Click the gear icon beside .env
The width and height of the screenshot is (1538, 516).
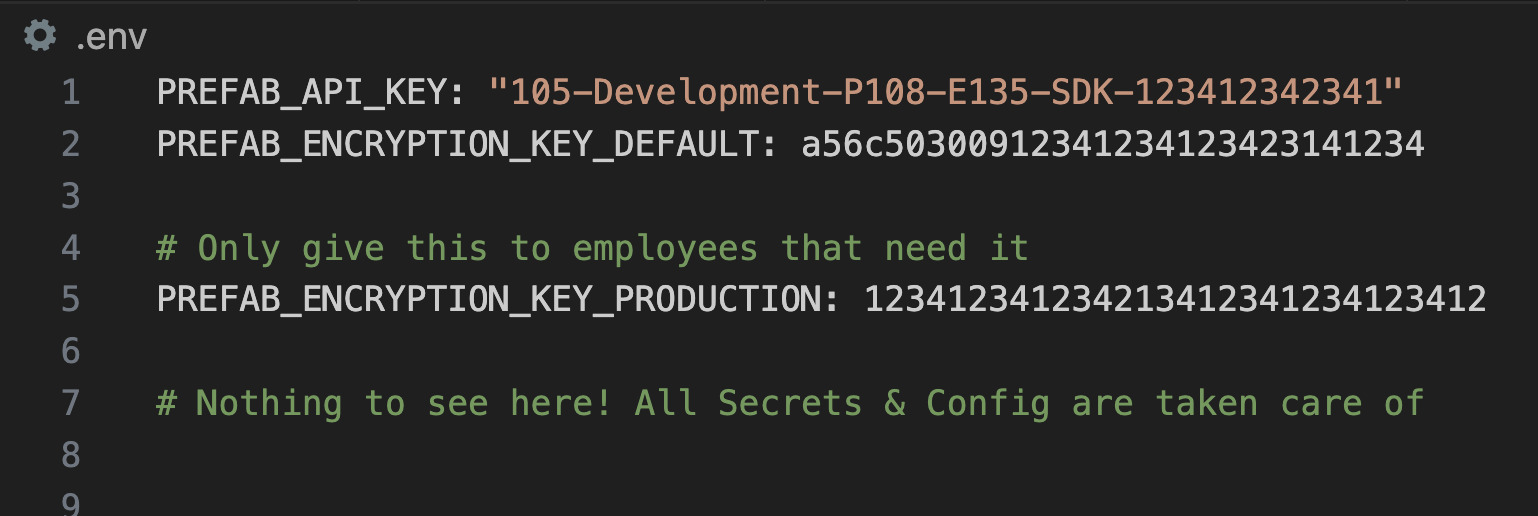click(40, 37)
